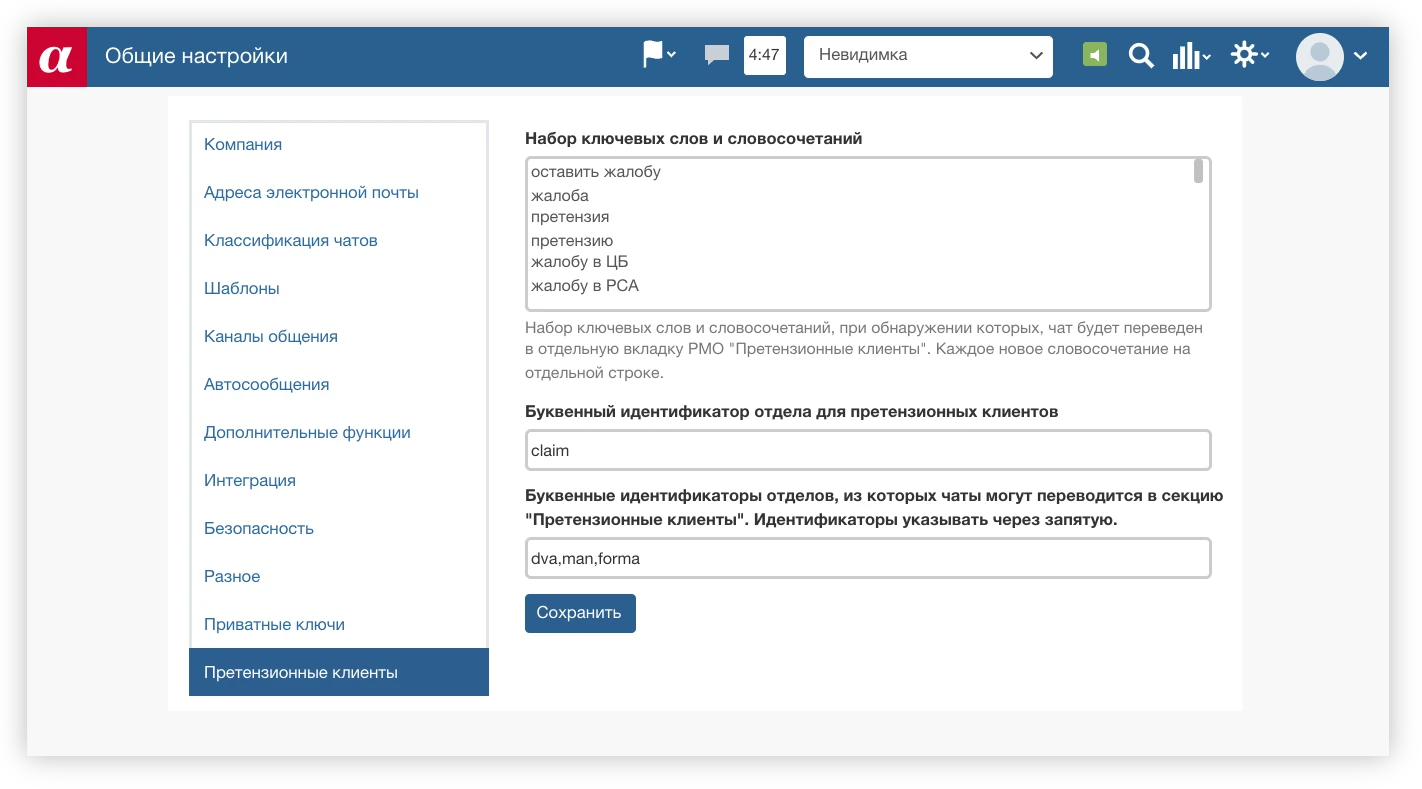Open Адреса электронной почты section

click(x=338, y=192)
